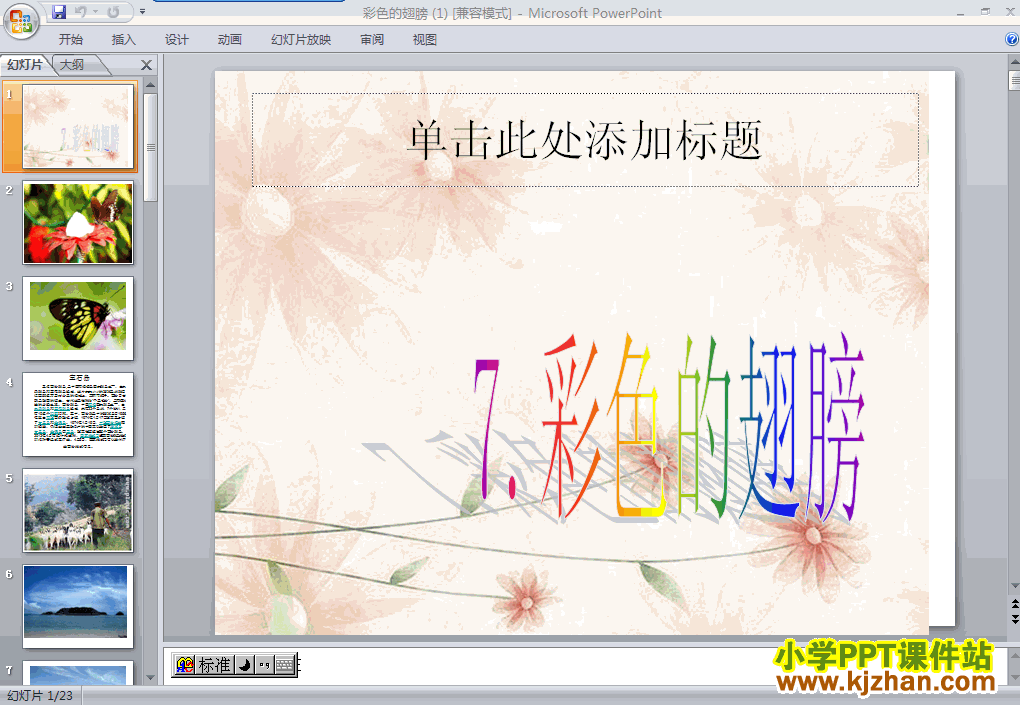Restore down the PowerPoint window
Viewport: 1020px width, 705px height.
[x=986, y=12]
